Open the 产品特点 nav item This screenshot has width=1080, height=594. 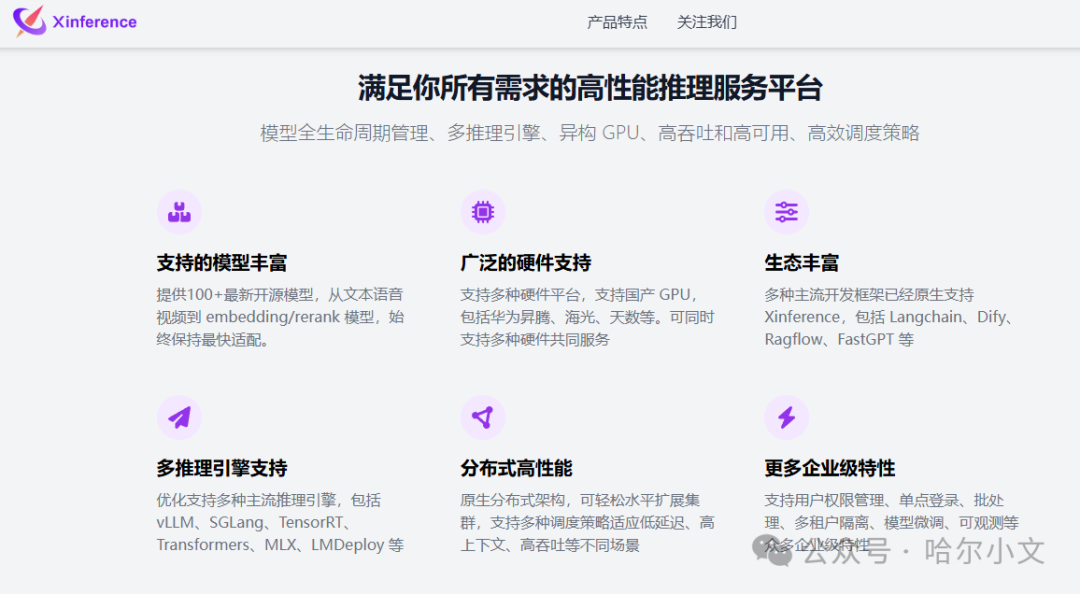(617, 22)
